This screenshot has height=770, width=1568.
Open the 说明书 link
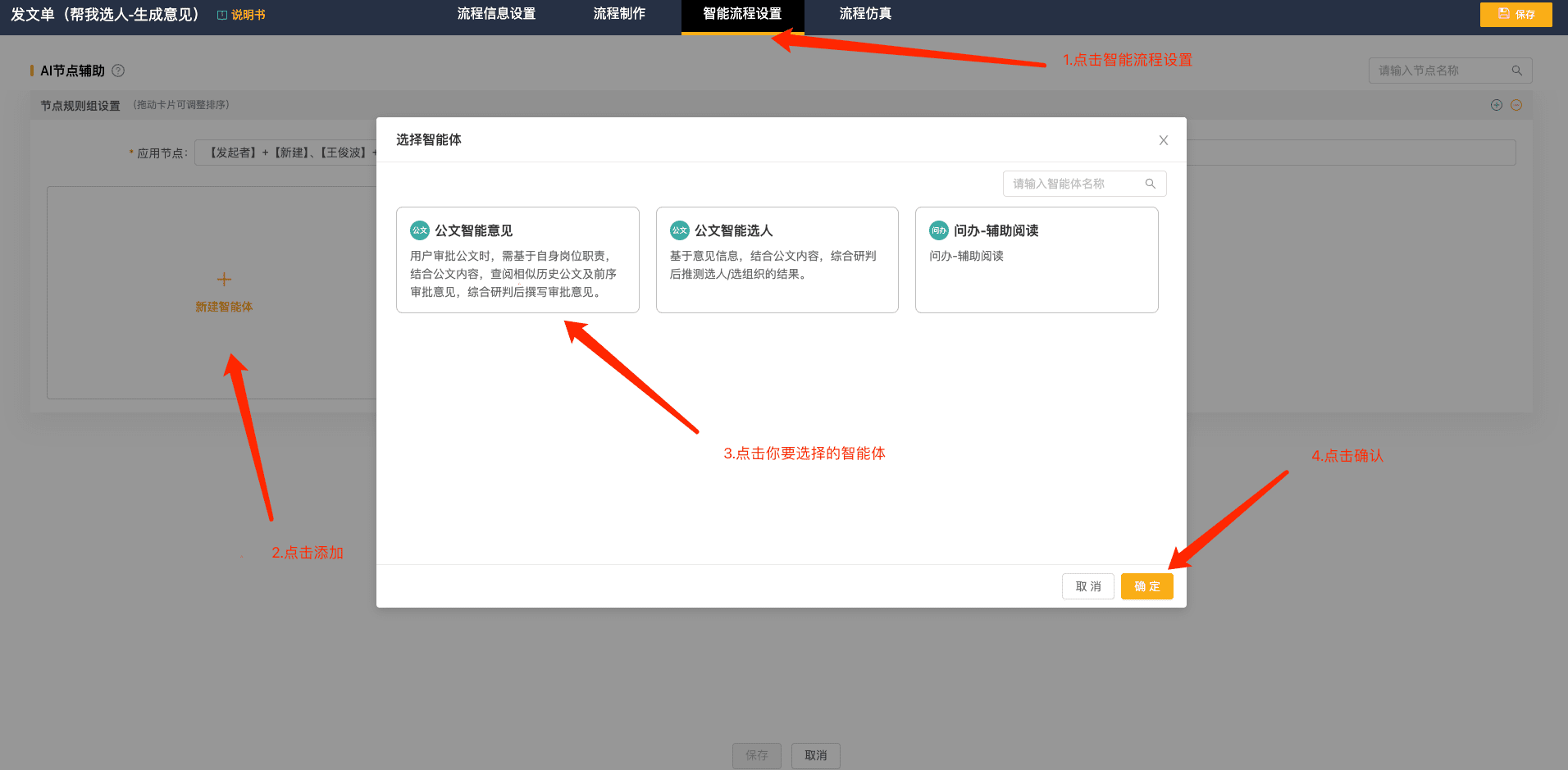point(241,15)
